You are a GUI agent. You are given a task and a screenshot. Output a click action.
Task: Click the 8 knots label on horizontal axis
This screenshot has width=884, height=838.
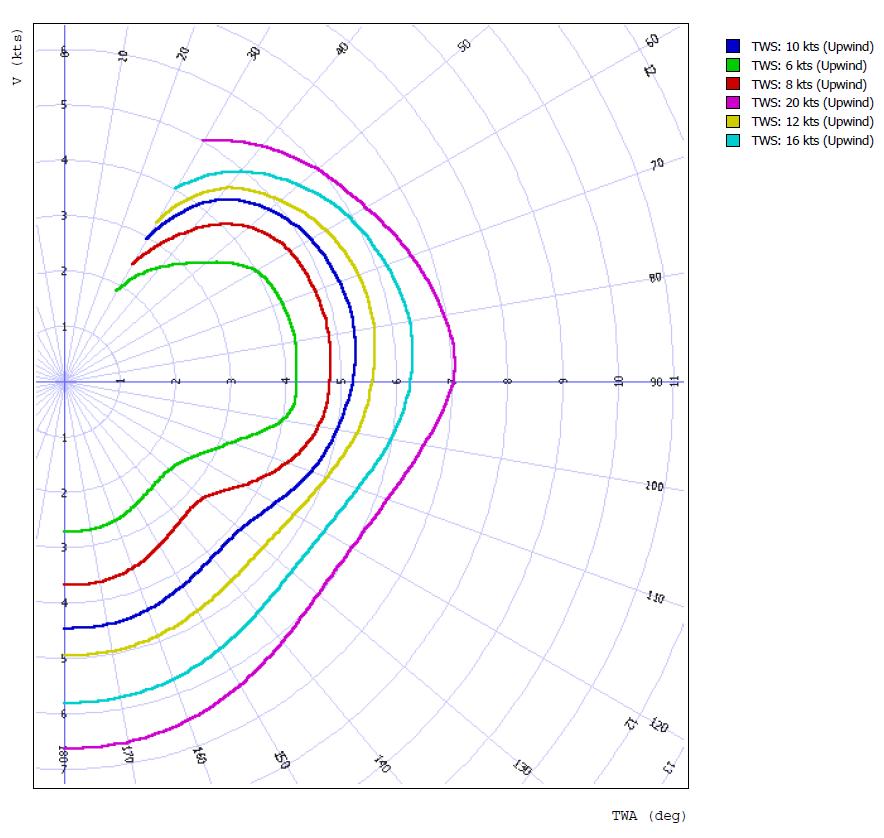pos(507,381)
